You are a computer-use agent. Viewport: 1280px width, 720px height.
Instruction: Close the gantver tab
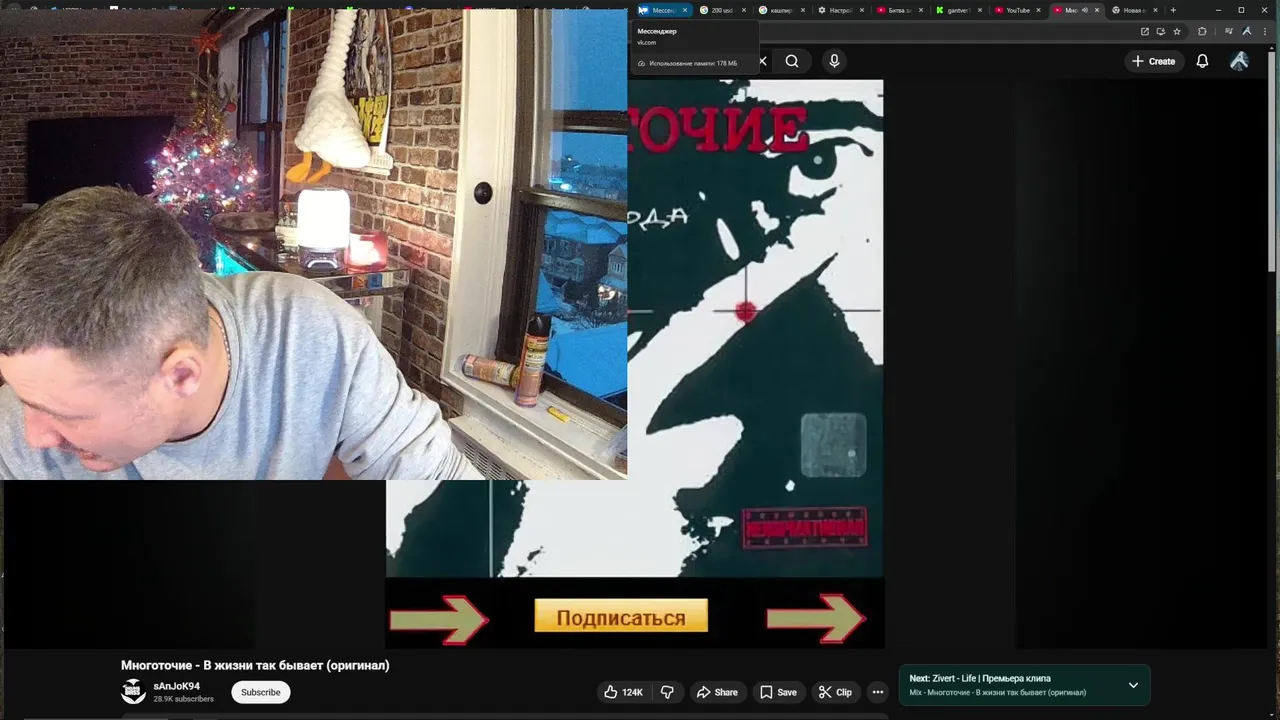click(979, 10)
